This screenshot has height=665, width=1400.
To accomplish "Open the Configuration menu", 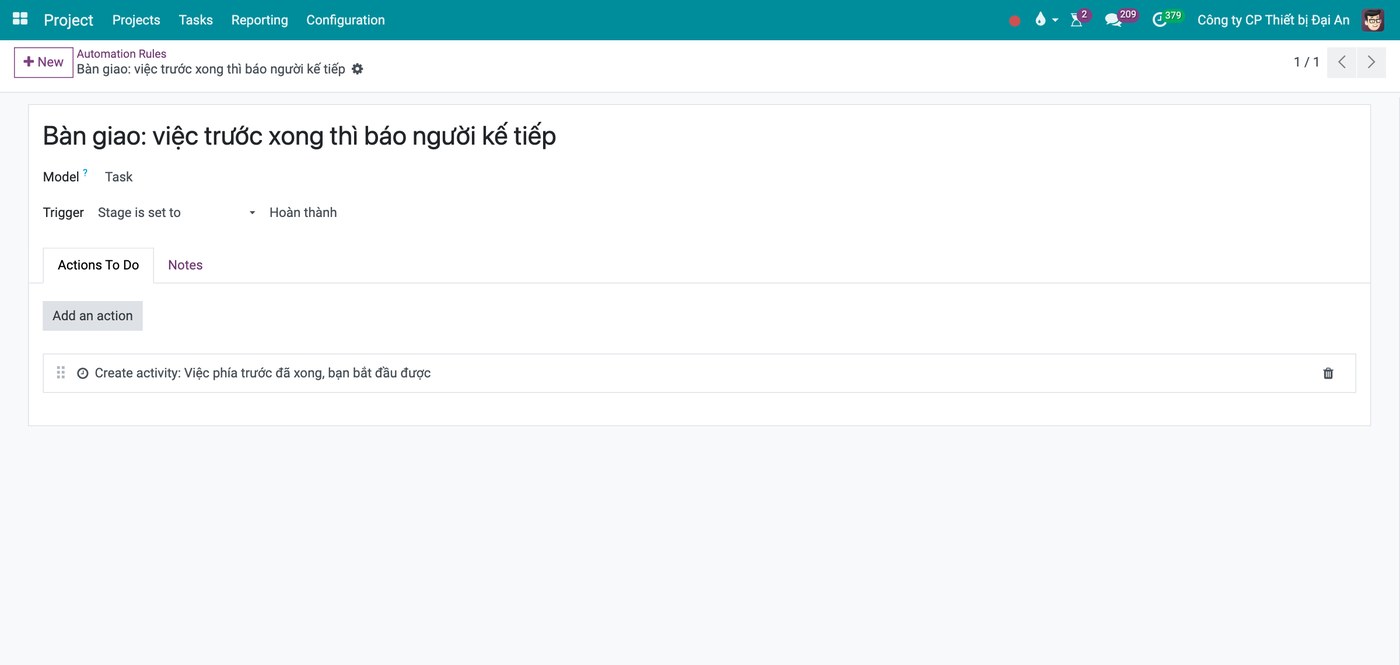I will 345,20.
